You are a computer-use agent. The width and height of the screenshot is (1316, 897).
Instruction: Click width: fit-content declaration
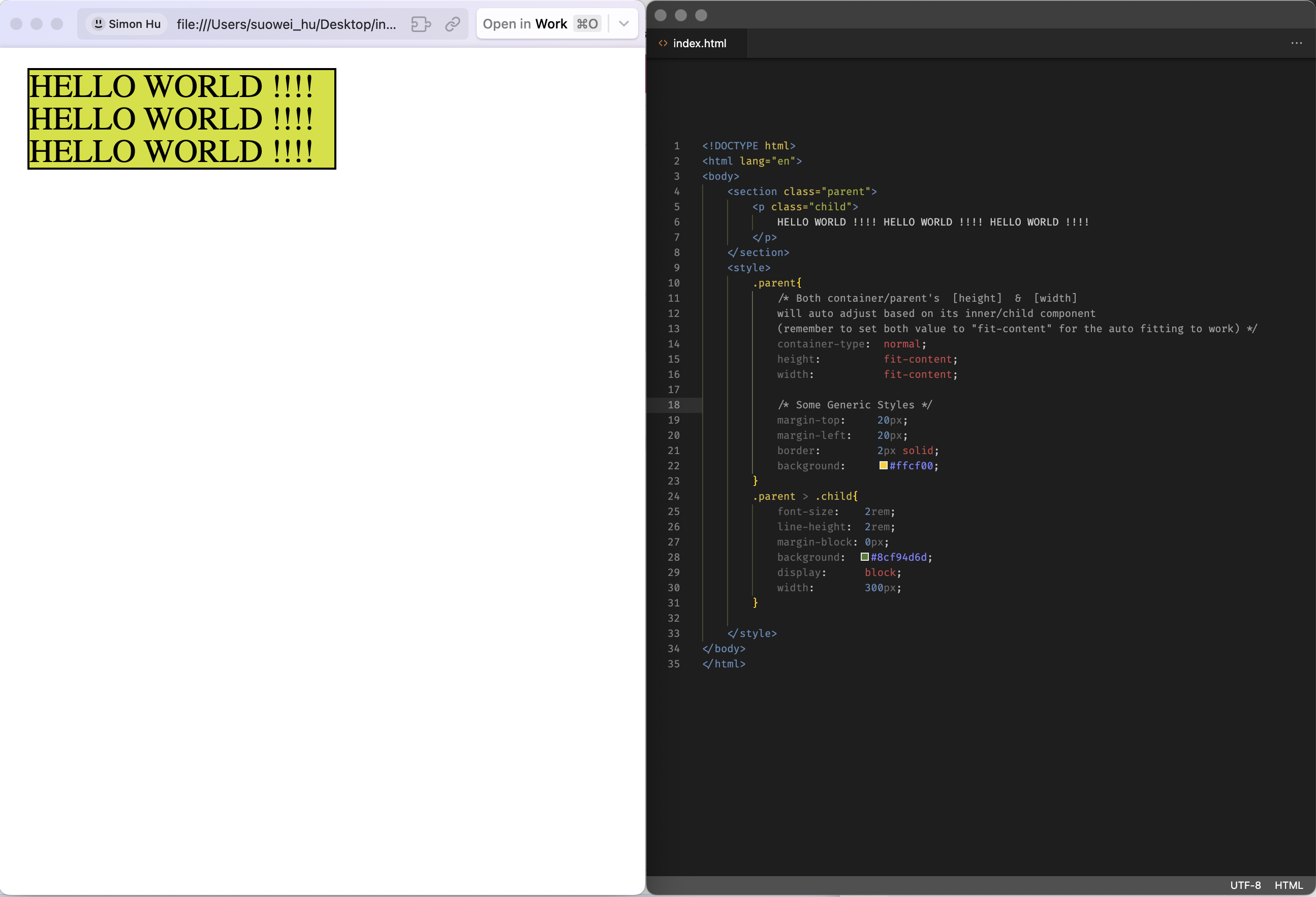[x=867, y=374]
